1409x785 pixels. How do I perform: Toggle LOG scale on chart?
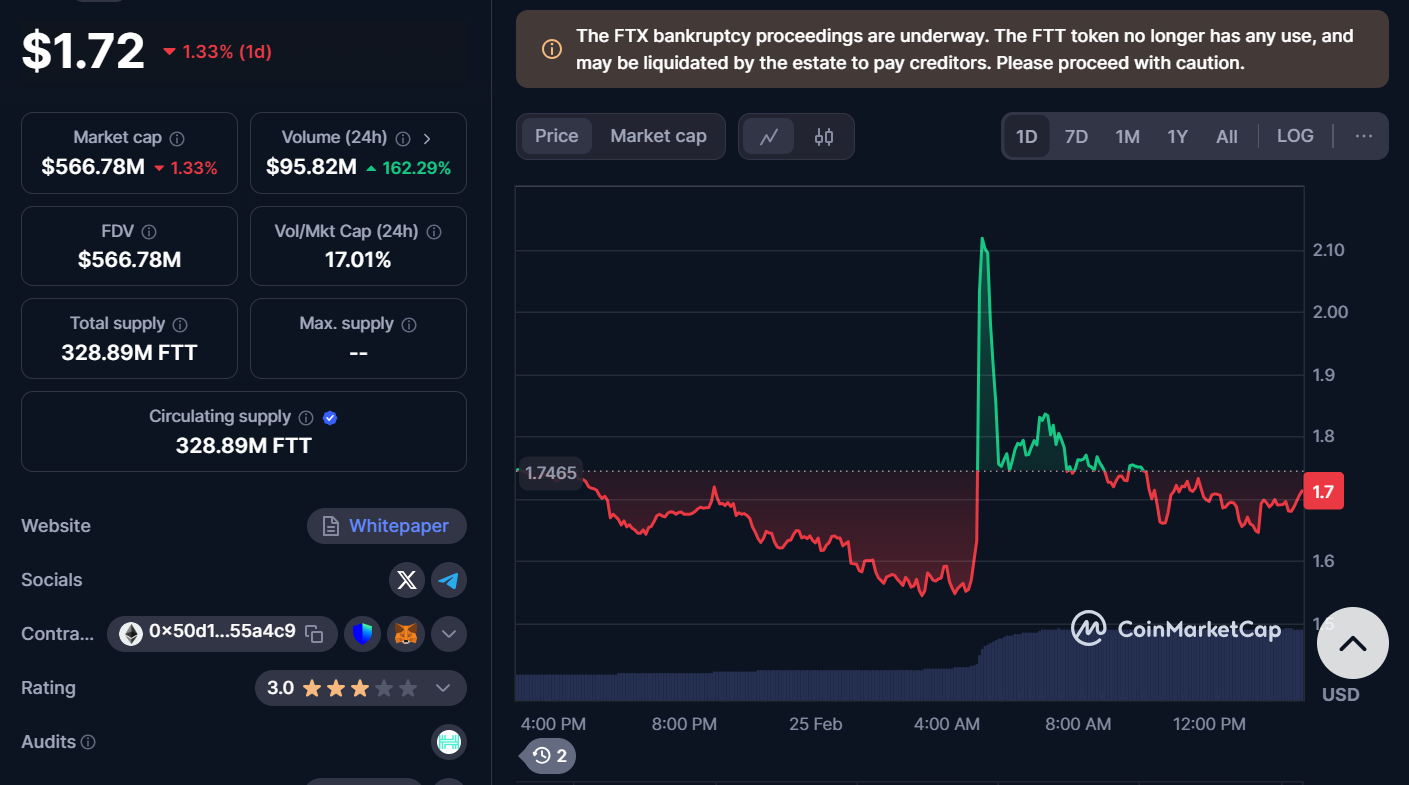tap(1295, 136)
